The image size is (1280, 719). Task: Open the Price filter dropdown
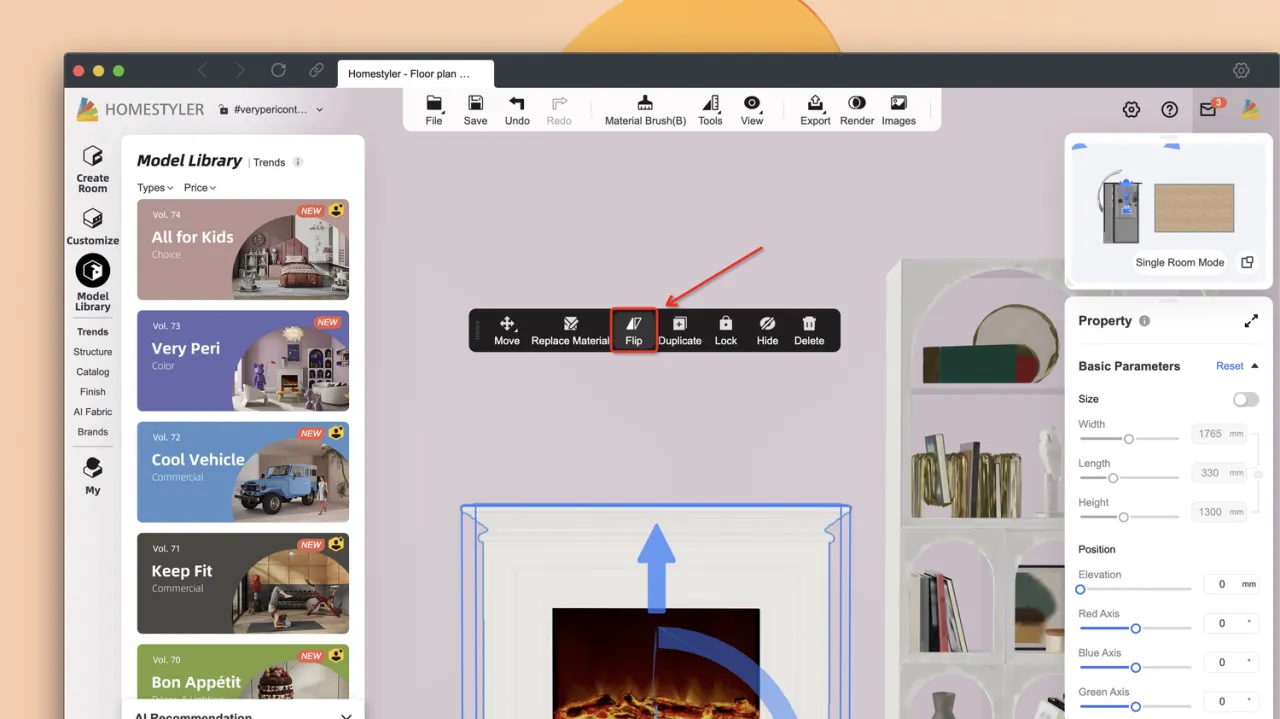[200, 188]
